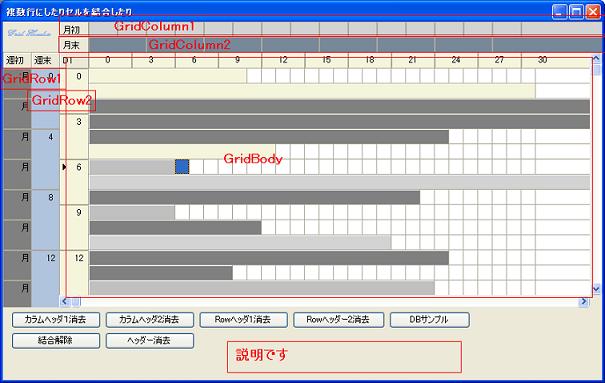Select 週末 row header 8

click(45, 220)
